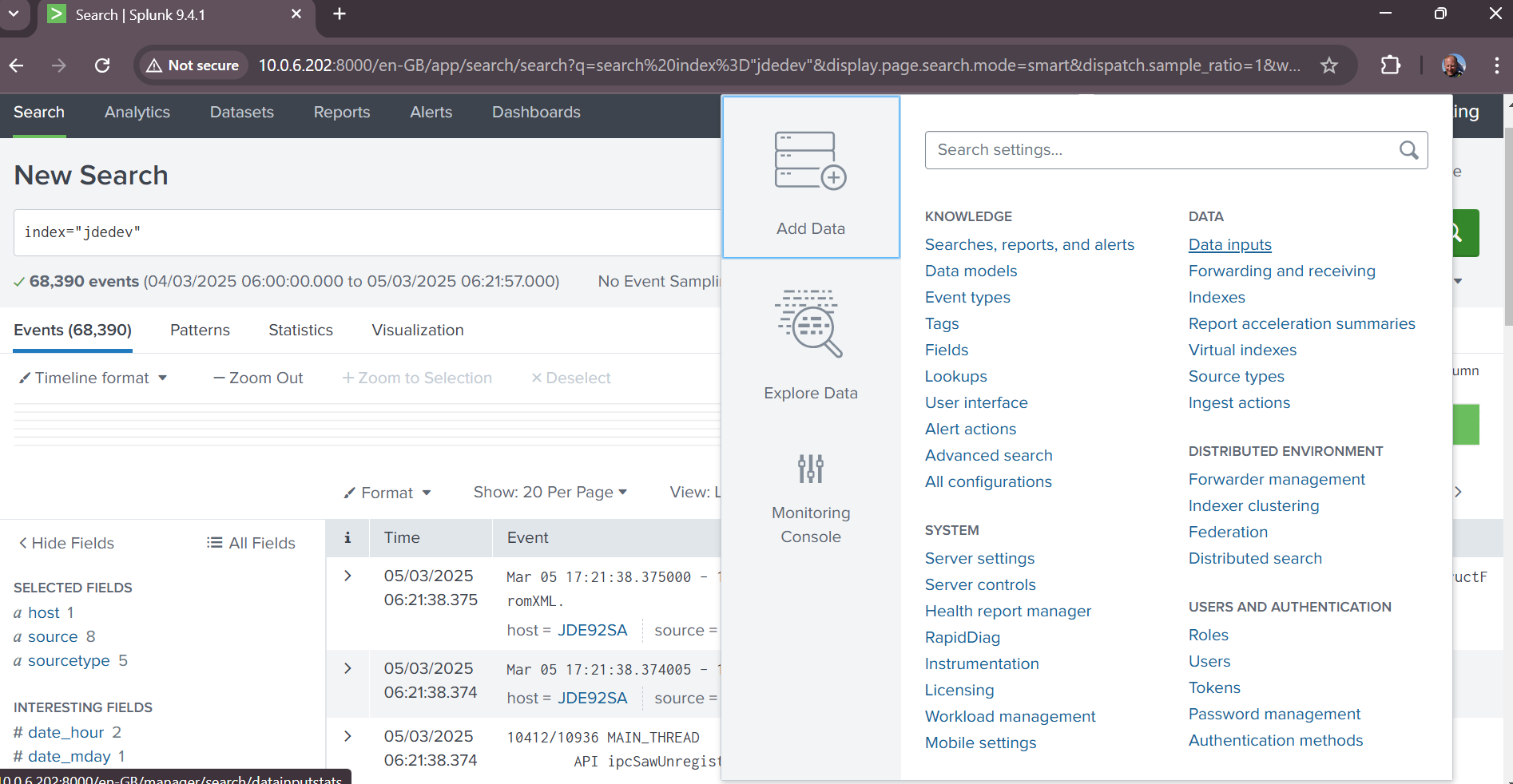Open the Explore Data icon
The height and width of the screenshot is (784, 1513).
810,323
